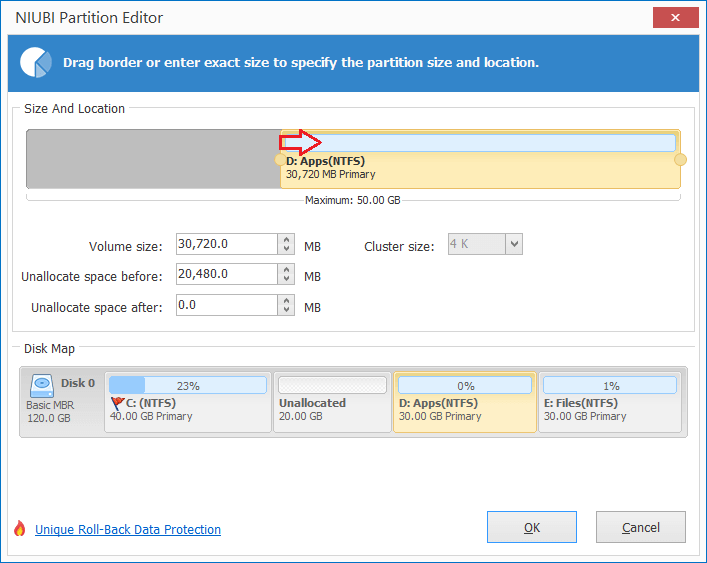Click the 'Maximum: 50.00 GB' label
The image size is (707, 563).
pos(353,200)
